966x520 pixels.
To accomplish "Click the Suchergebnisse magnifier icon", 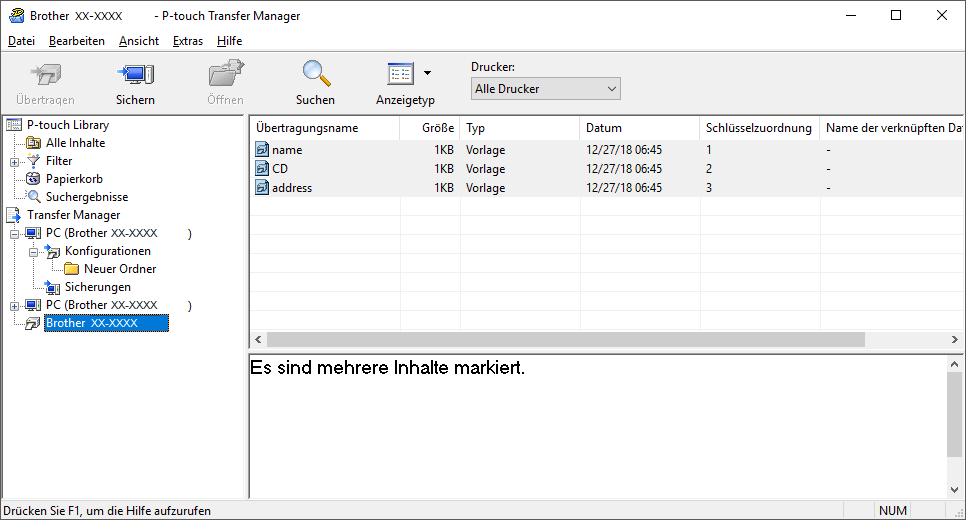I will click(34, 197).
